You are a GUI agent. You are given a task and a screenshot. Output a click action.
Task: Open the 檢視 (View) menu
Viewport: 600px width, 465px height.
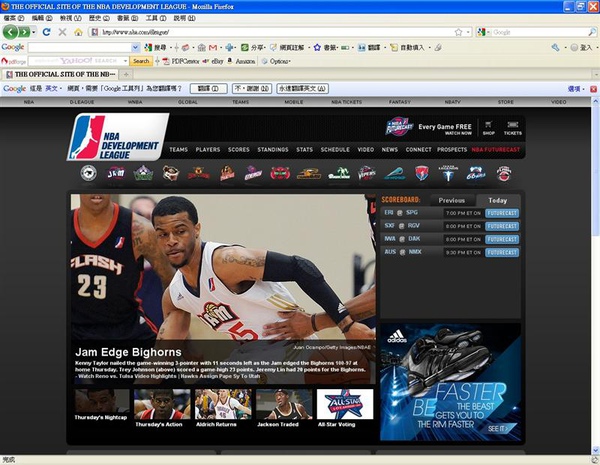pyautogui.click(x=70, y=18)
